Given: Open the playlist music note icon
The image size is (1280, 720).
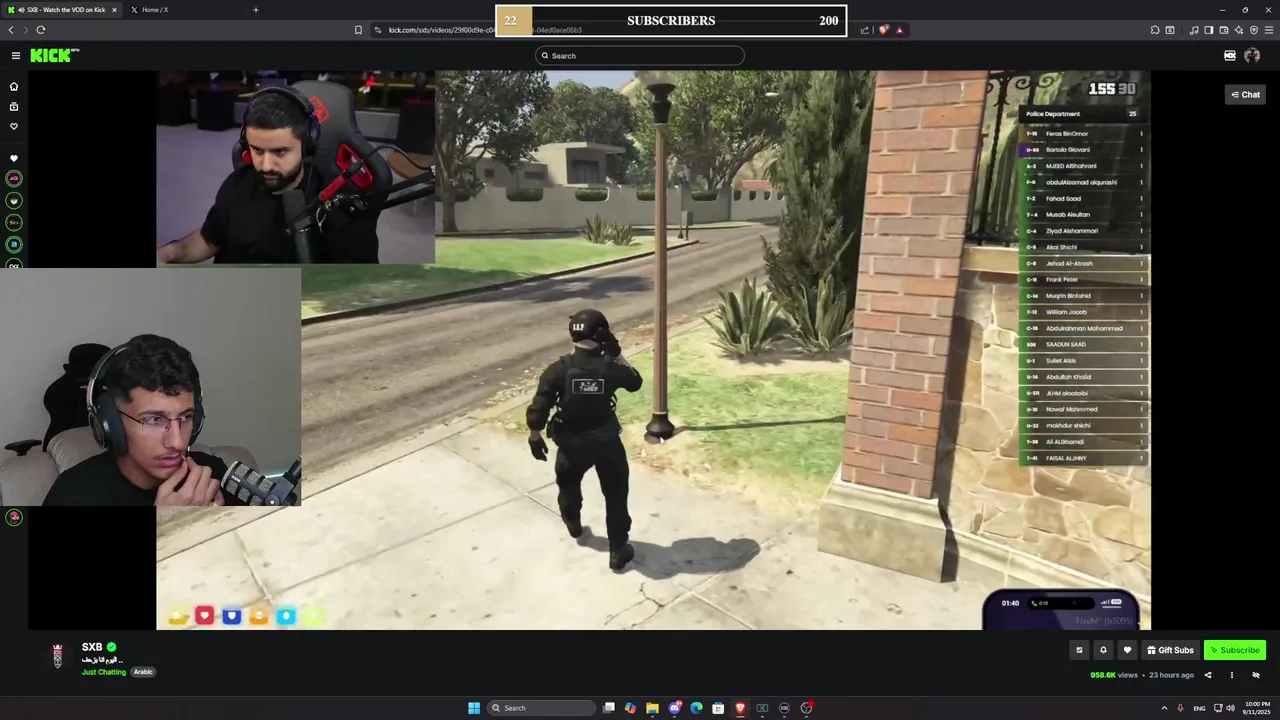Looking at the screenshot, I should [x=1194, y=30].
